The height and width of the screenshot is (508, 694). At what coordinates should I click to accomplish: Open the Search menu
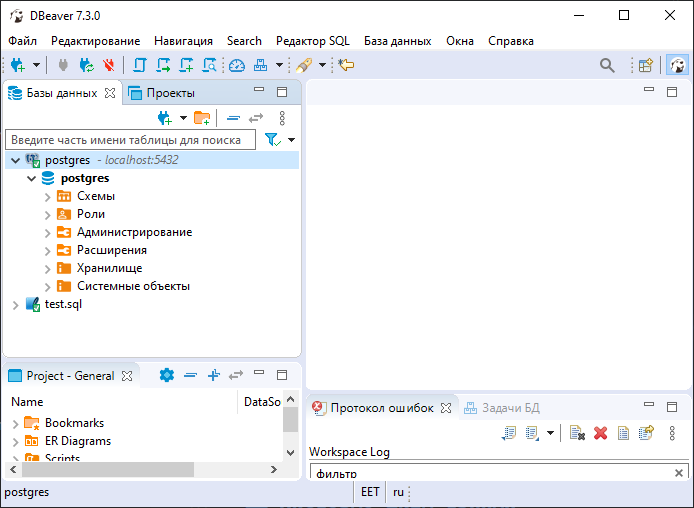point(244,41)
